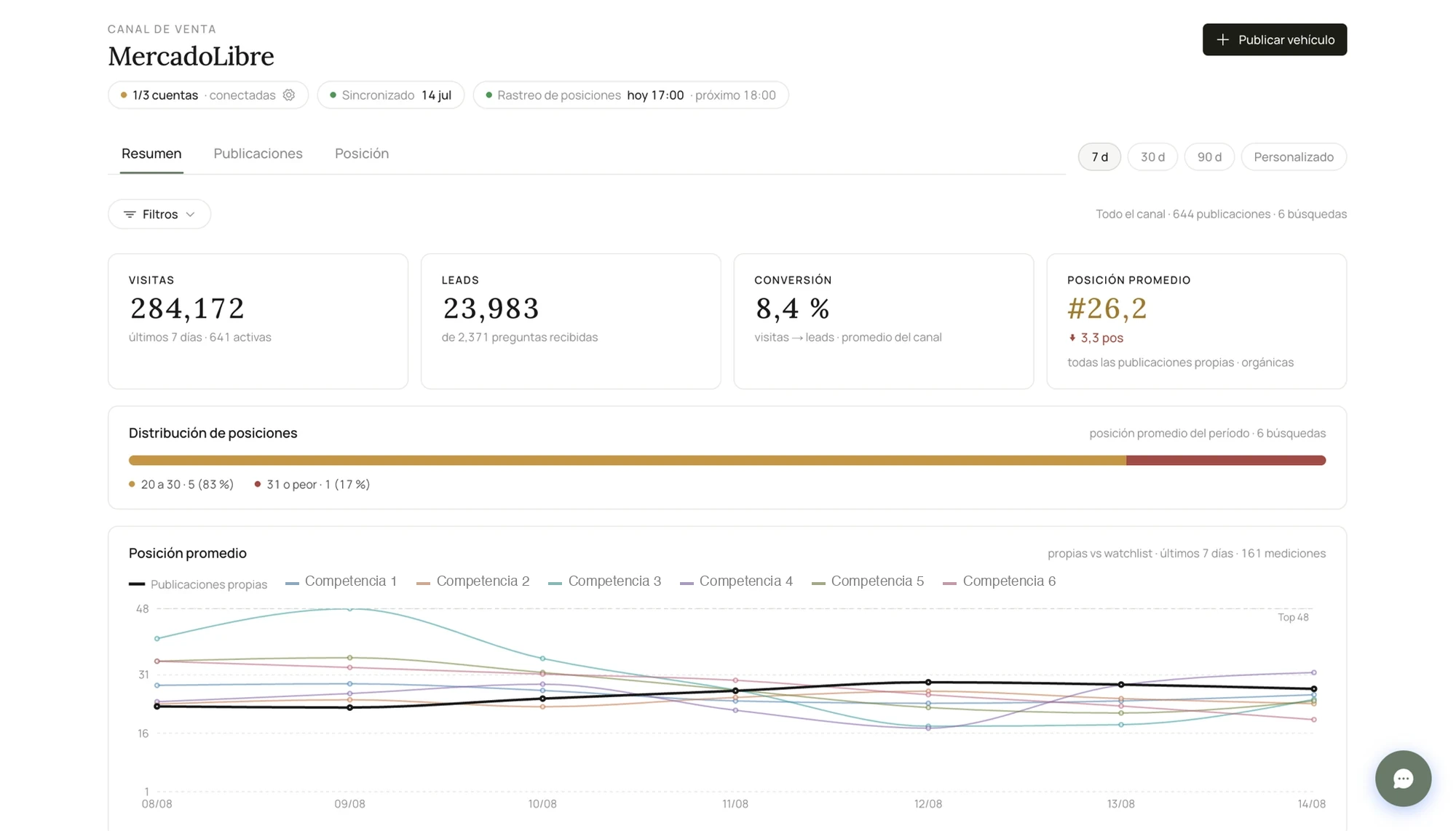Click the 12/08 date axis label
Viewport: 1456px width, 831px height.
pos(927,803)
